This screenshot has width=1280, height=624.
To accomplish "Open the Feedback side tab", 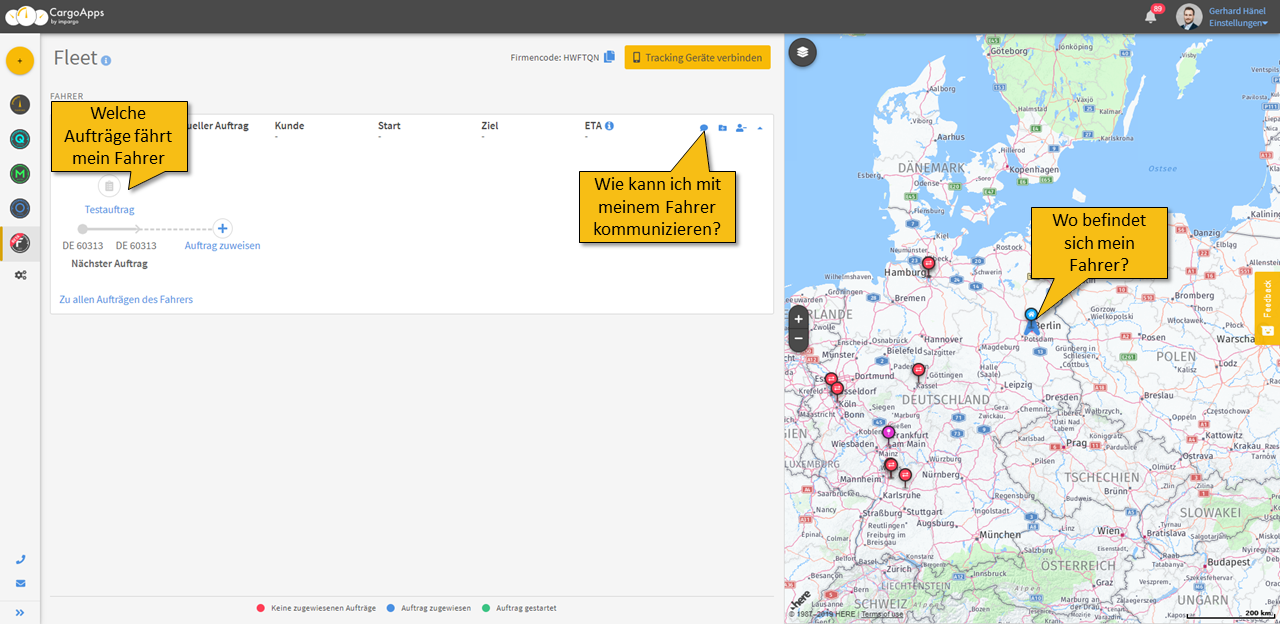I will tap(1267, 308).
